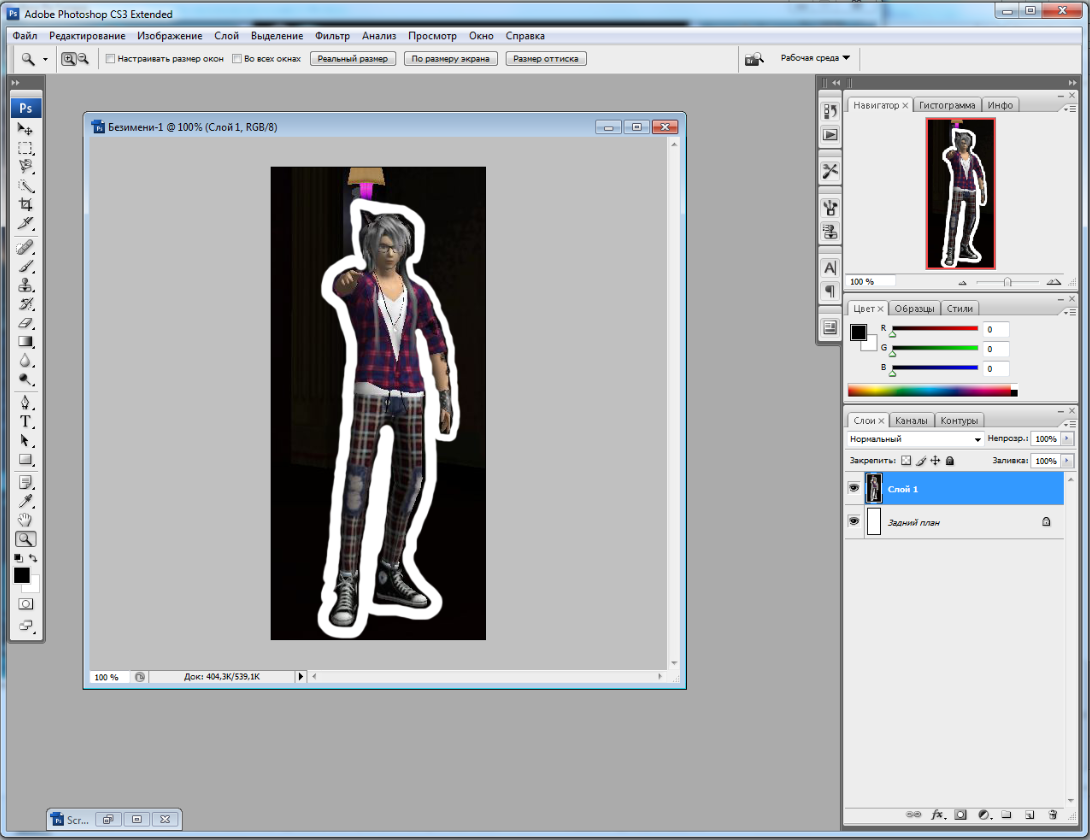Open layer styles fx menu

point(938,815)
